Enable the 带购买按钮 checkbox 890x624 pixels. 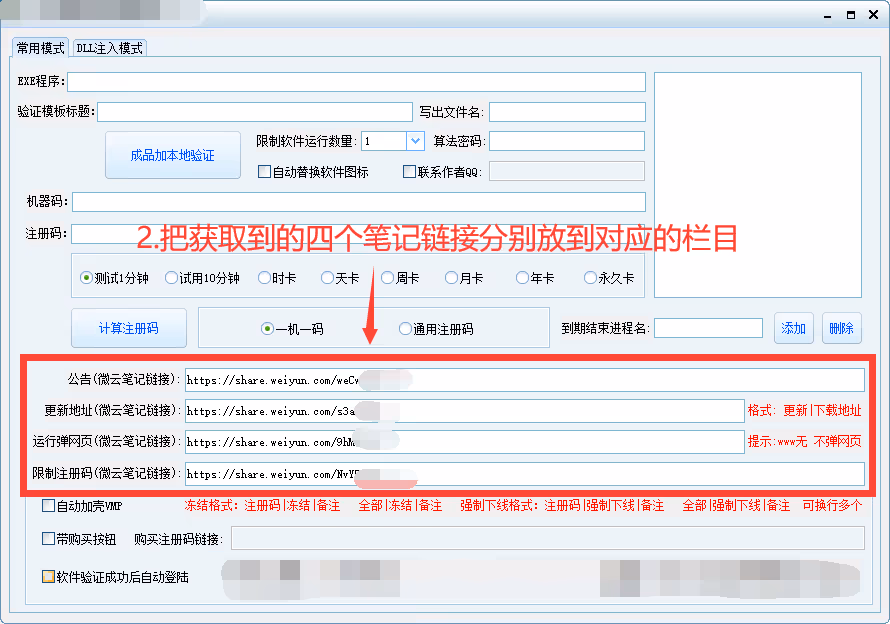coord(49,539)
